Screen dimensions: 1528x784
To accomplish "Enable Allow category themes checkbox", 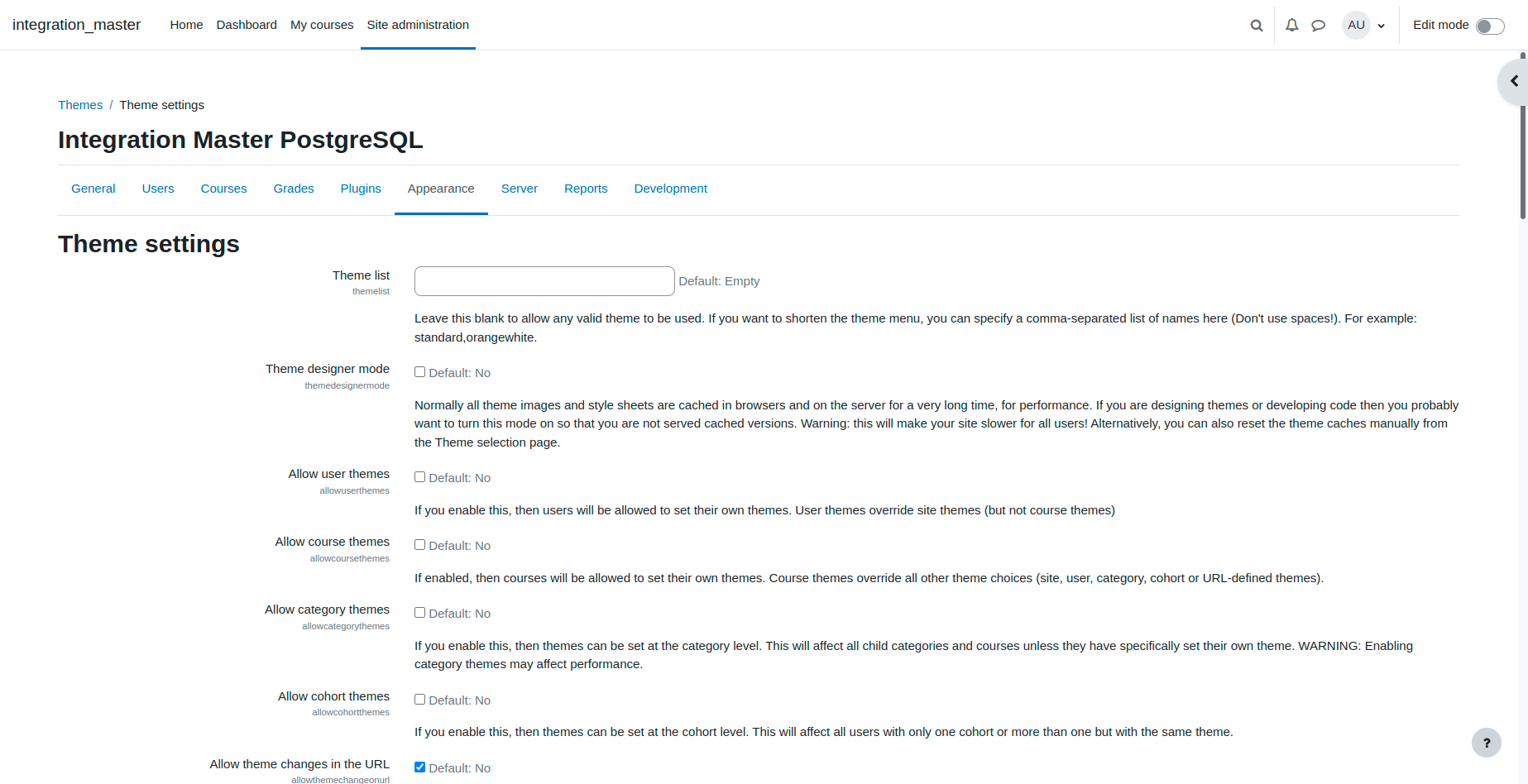I will click(419, 613).
